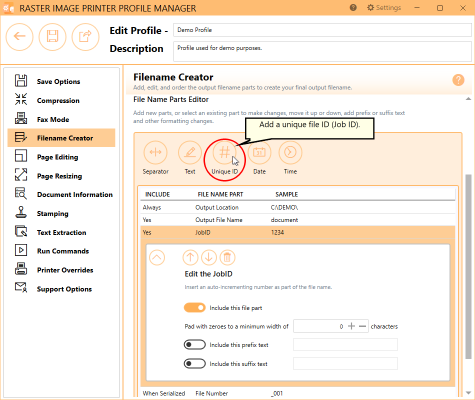Viewport: 475px width, 400px height.
Task: Open Settings in the title bar
Action: (384, 8)
